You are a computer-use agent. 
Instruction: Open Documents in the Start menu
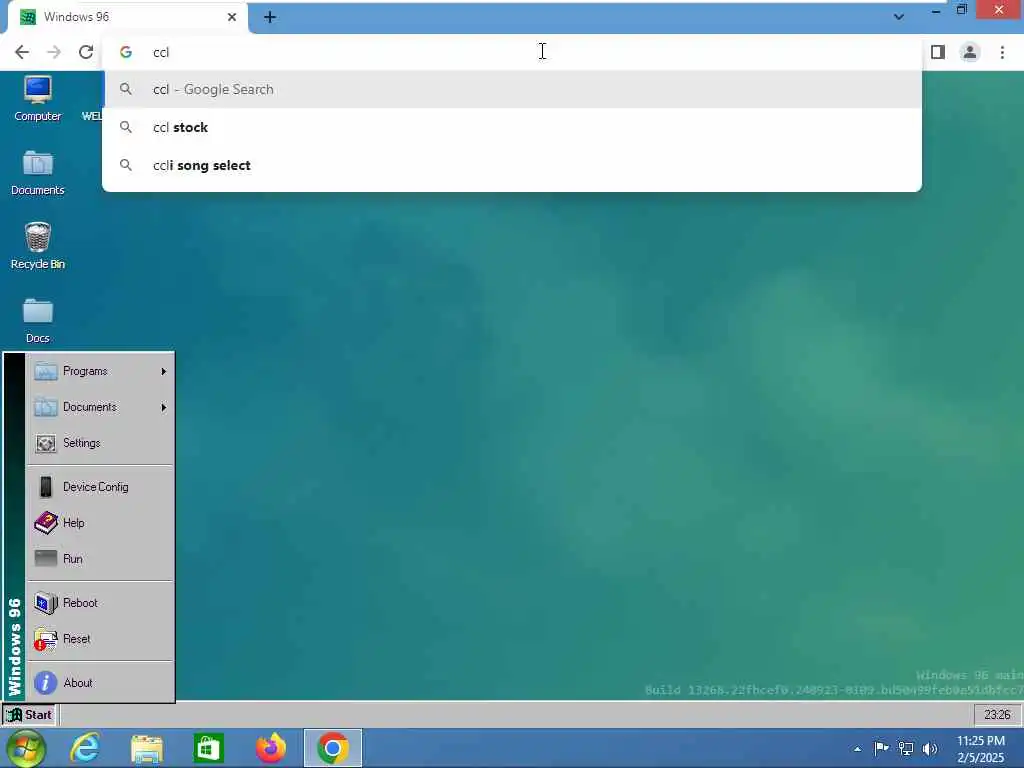coord(99,407)
